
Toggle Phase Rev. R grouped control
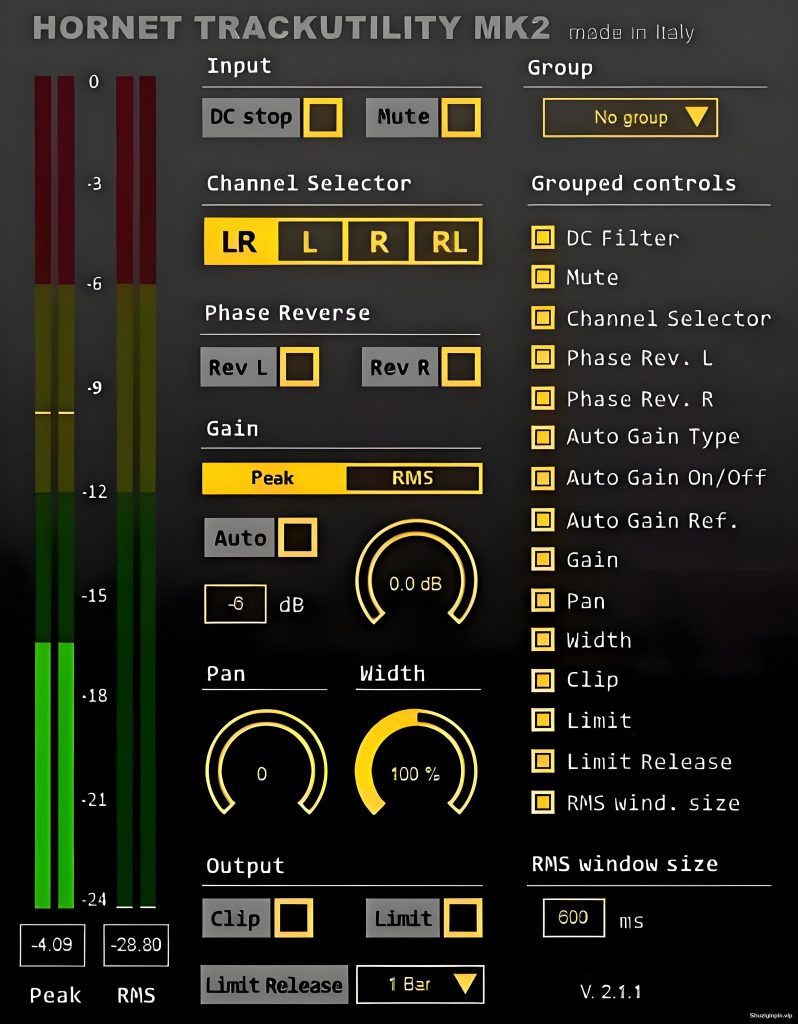point(543,398)
